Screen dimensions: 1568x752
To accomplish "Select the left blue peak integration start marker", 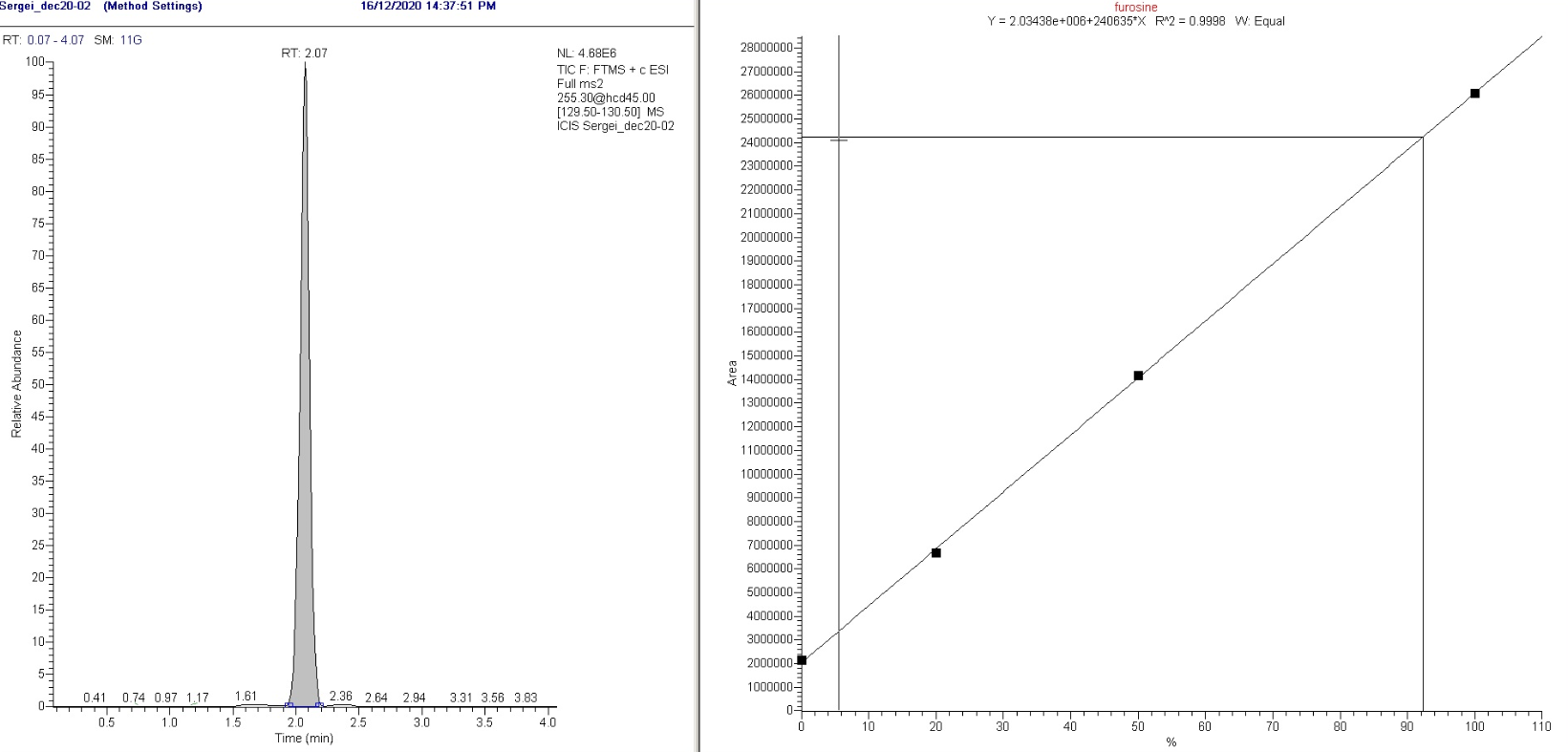I will coord(289,705).
